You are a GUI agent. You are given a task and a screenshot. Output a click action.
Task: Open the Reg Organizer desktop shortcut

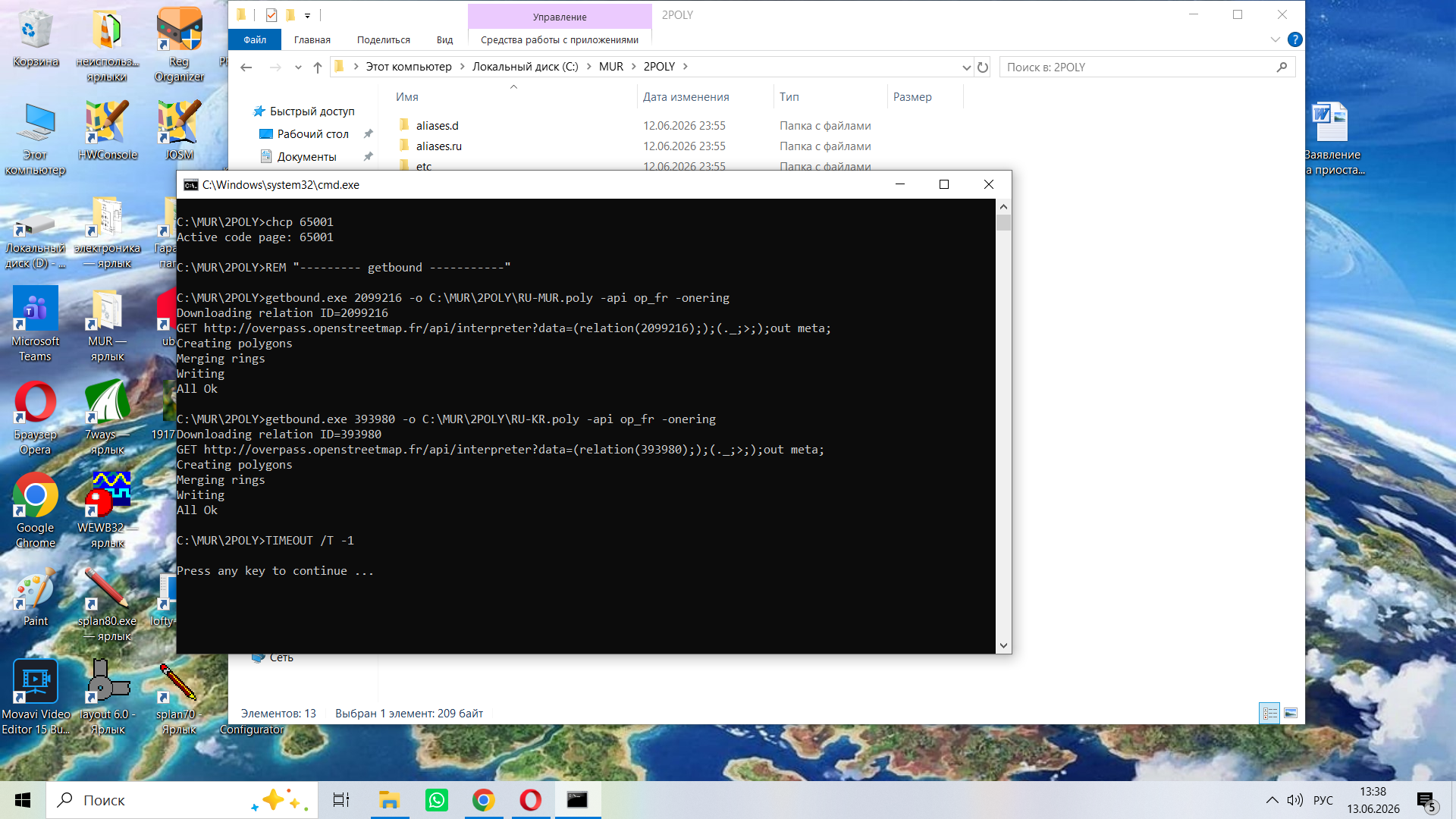coord(179,44)
